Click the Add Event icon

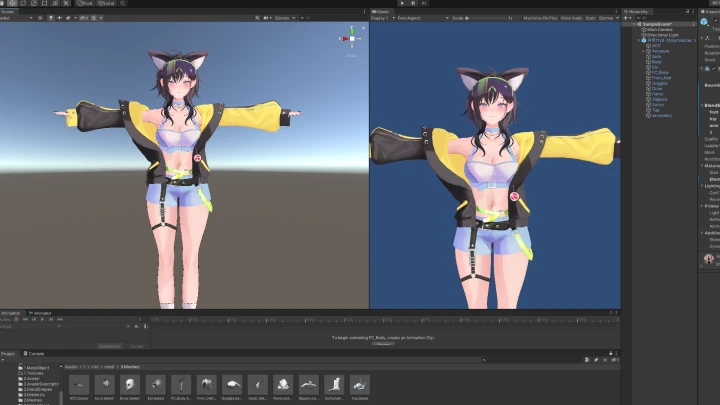click(x=146, y=326)
